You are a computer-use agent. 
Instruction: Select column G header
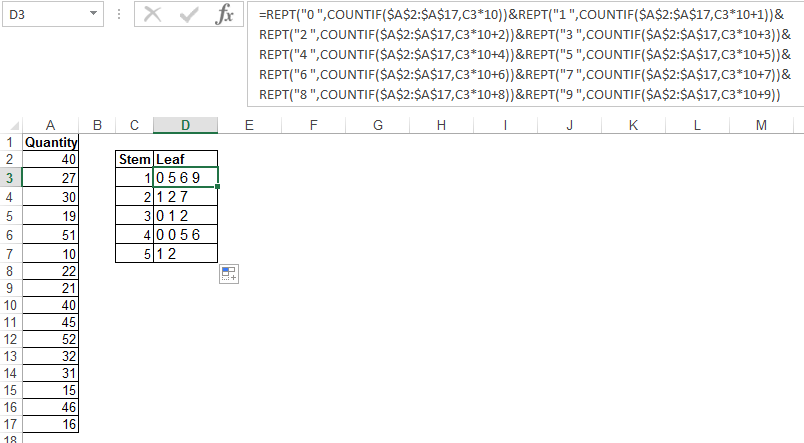coord(377,126)
